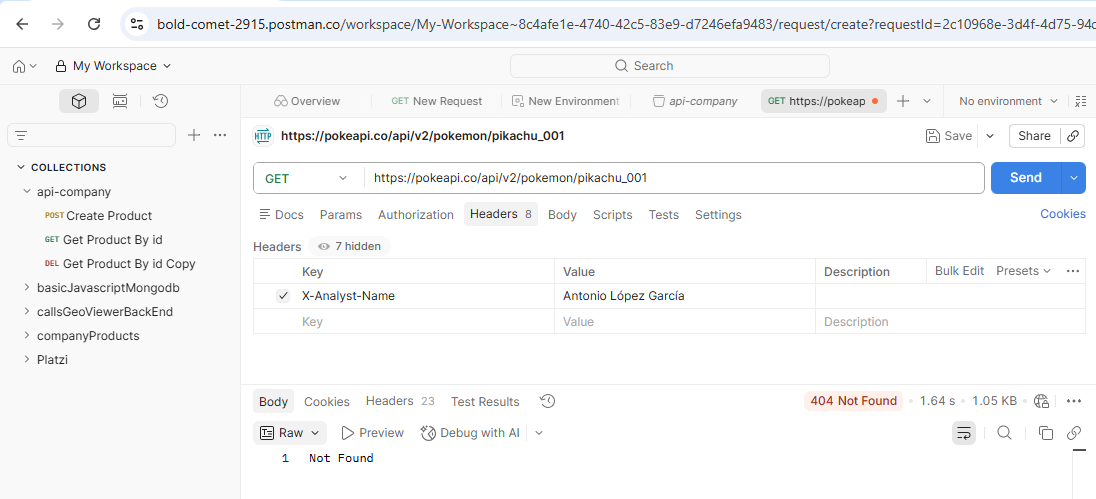Open the Debug with AI dropdown chevron

point(539,433)
